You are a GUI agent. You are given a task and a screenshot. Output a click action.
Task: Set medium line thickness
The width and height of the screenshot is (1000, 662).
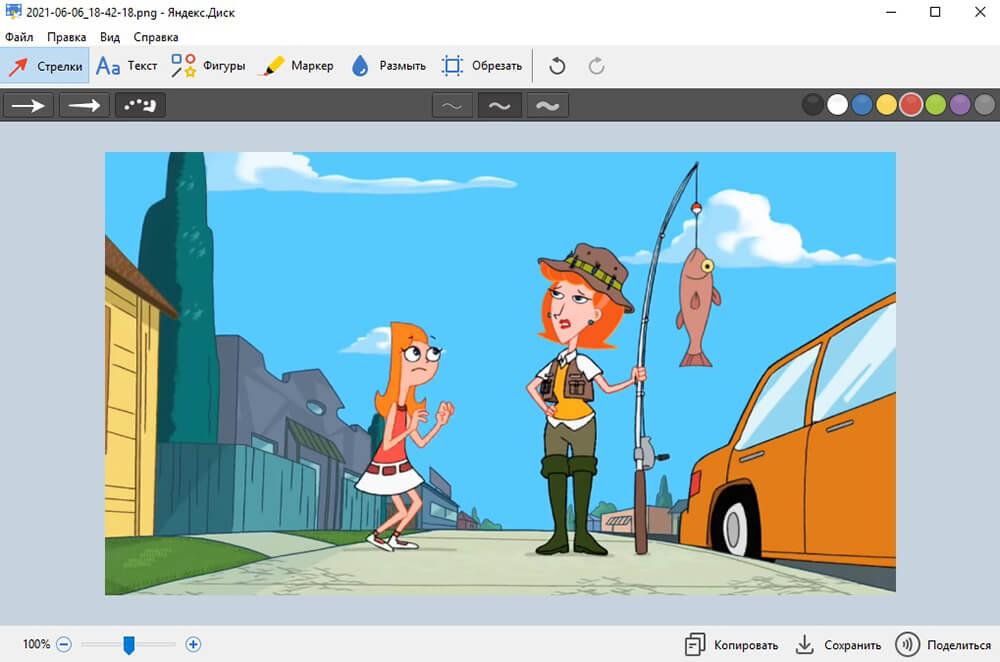[499, 106]
